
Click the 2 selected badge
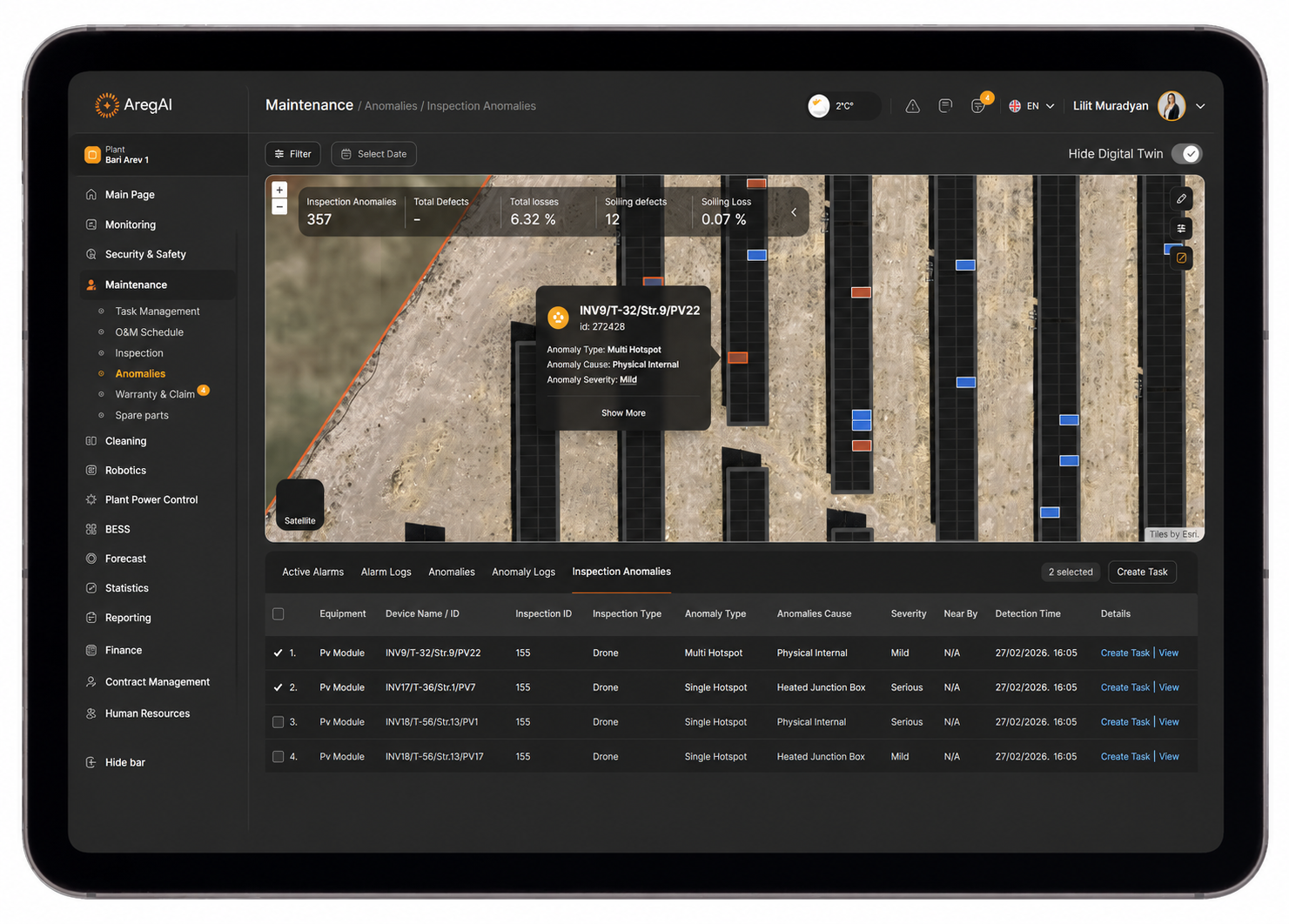coord(1071,572)
